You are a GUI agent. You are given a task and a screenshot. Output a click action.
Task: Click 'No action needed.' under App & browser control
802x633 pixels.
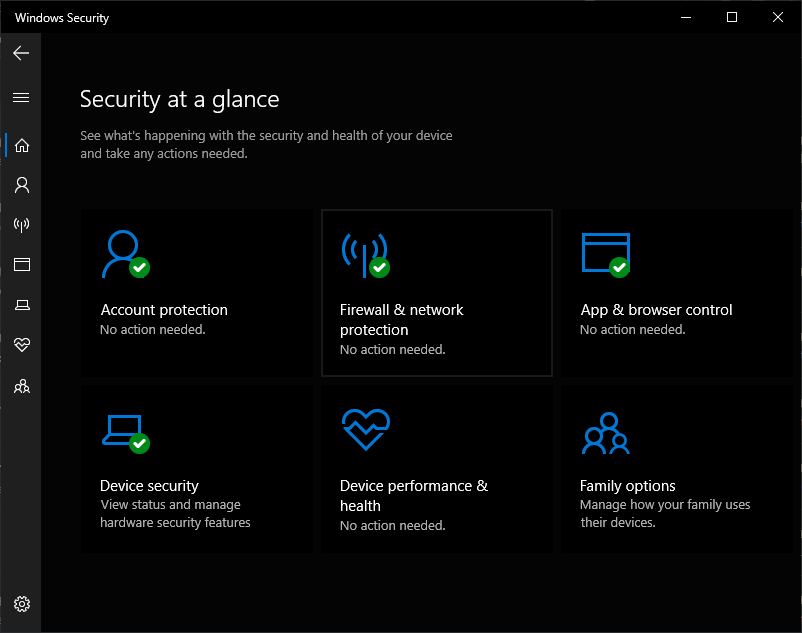click(x=633, y=330)
